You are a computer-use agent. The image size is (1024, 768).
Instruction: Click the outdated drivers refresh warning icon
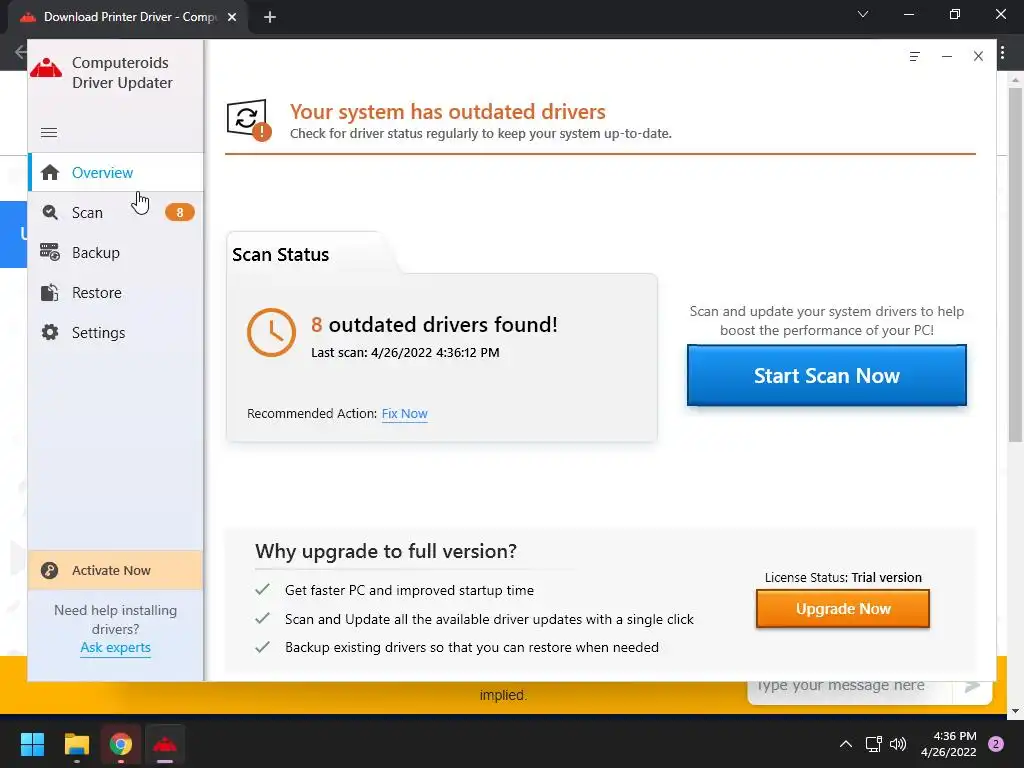(x=249, y=120)
